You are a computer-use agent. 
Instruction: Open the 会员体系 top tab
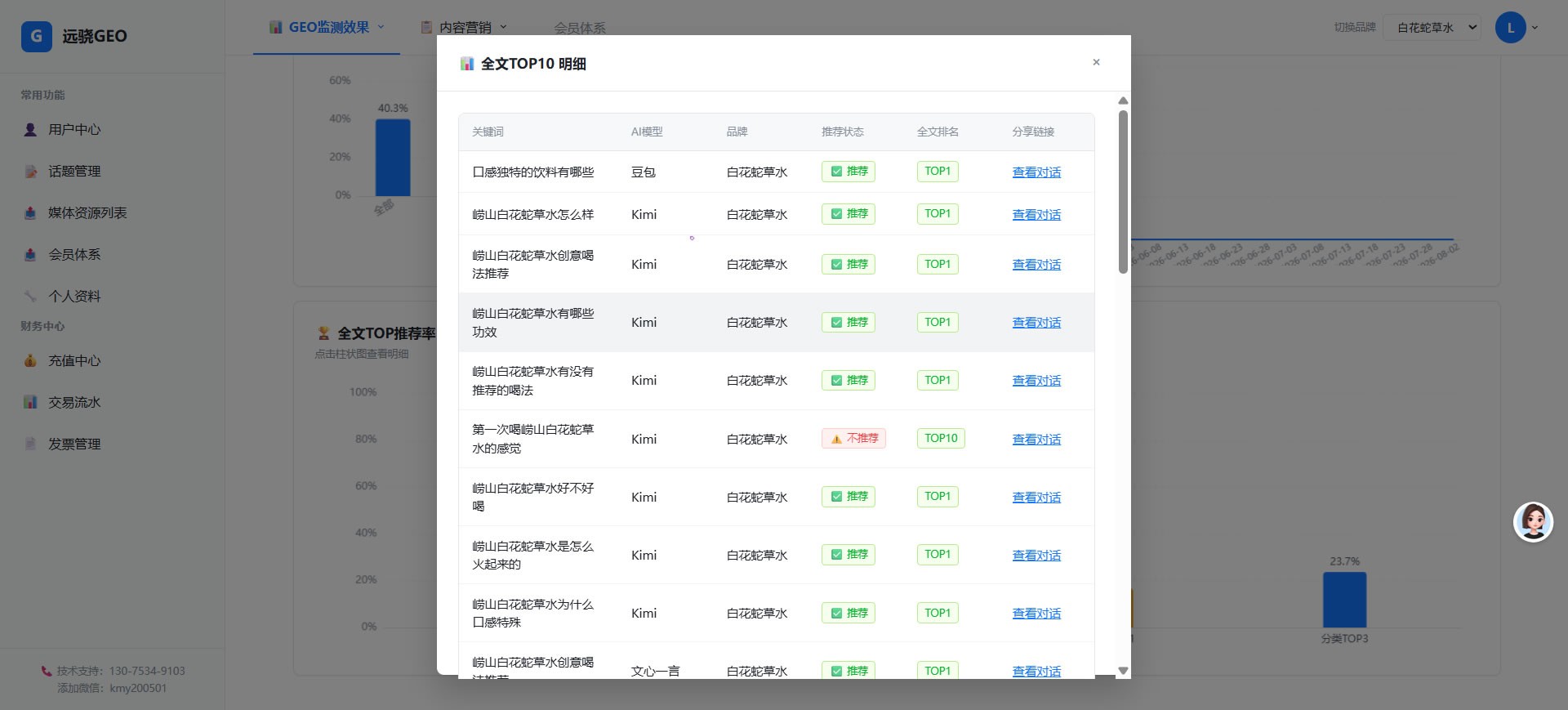coord(580,28)
